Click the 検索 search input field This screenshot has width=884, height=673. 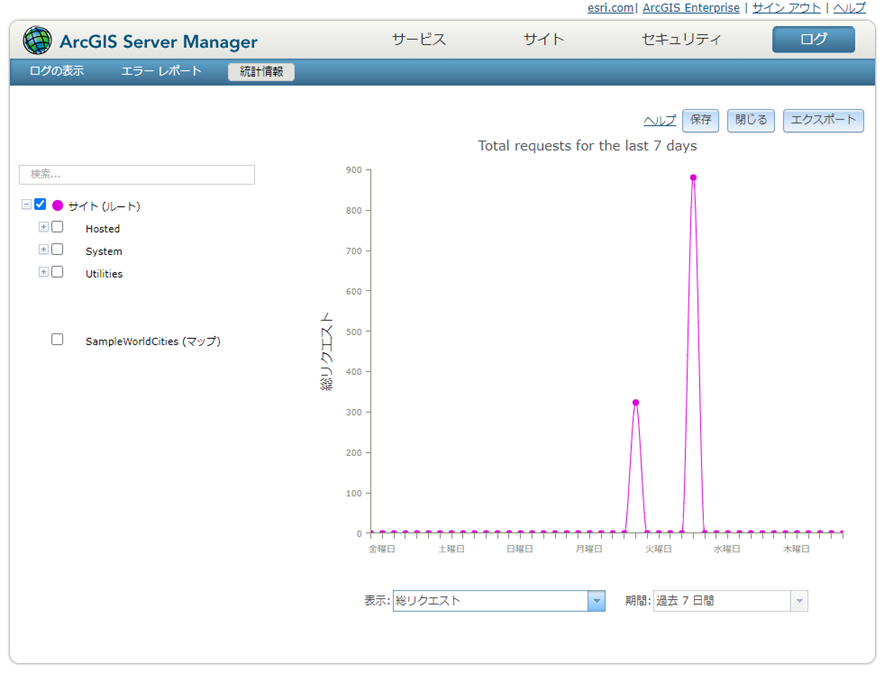click(x=137, y=175)
